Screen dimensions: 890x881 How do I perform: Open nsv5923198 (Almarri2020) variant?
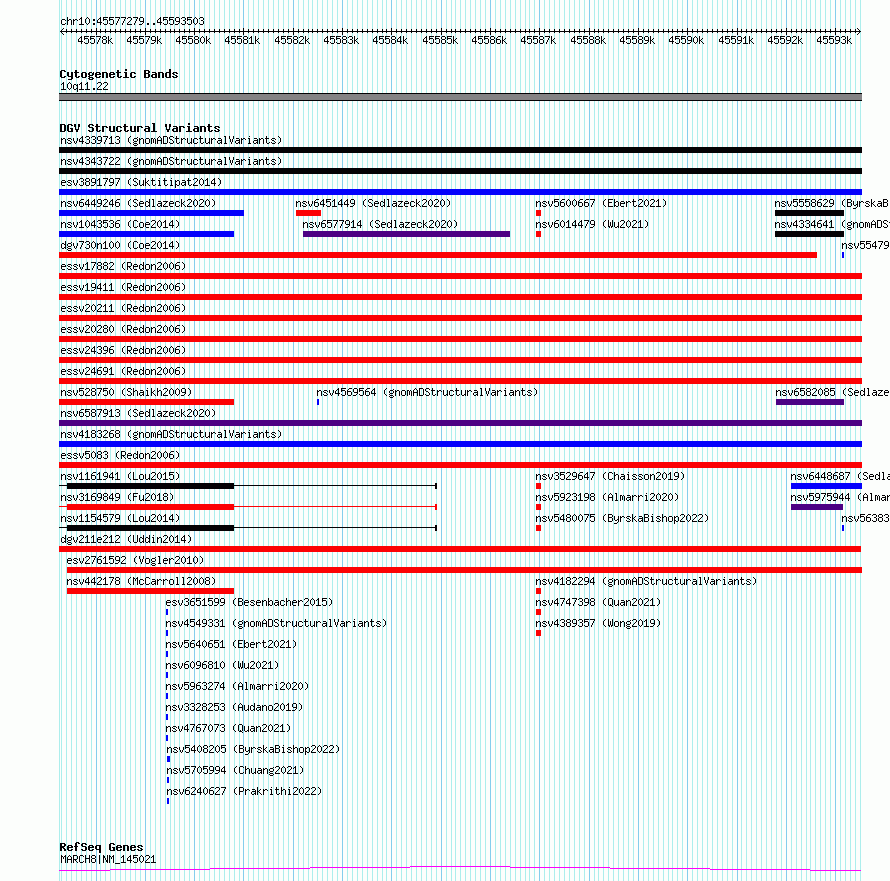(607, 497)
